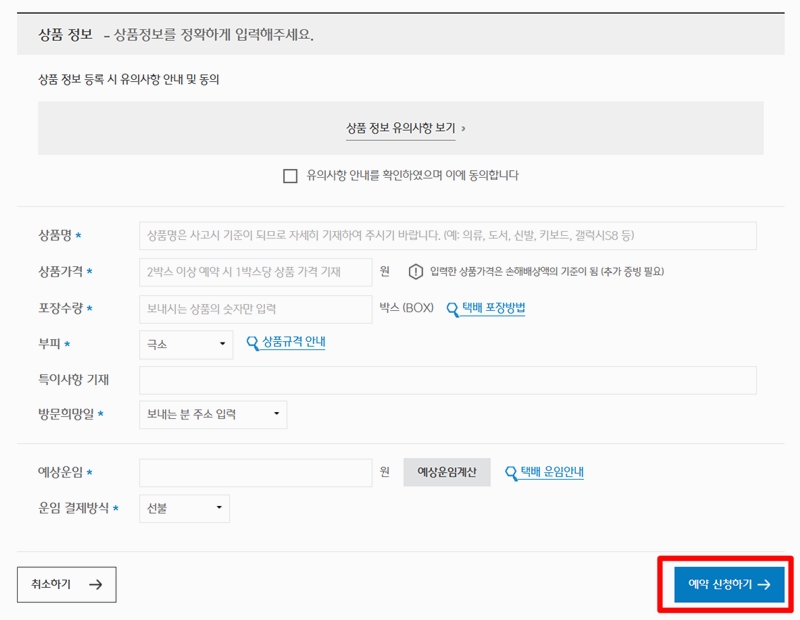Click the magnifier icon beside 상품규격 안내
800x620 pixels.
(253, 343)
